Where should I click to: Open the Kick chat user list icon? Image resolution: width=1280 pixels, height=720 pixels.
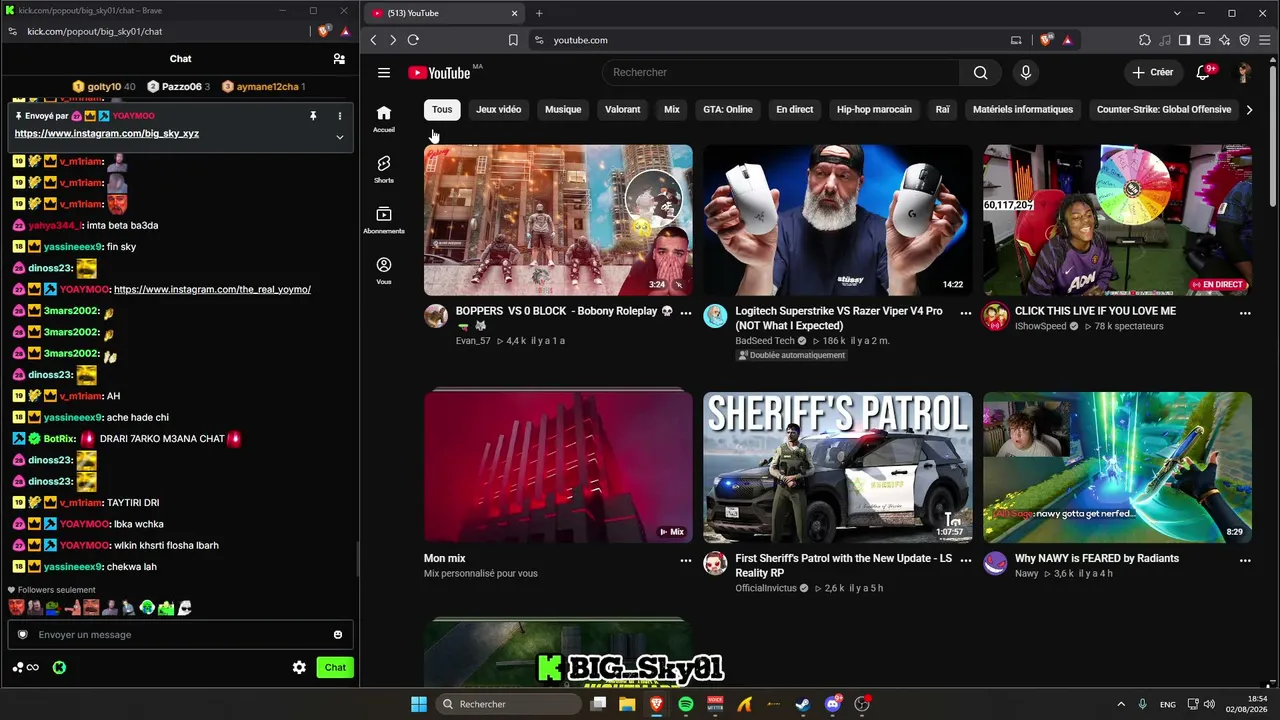pyautogui.click(x=339, y=59)
